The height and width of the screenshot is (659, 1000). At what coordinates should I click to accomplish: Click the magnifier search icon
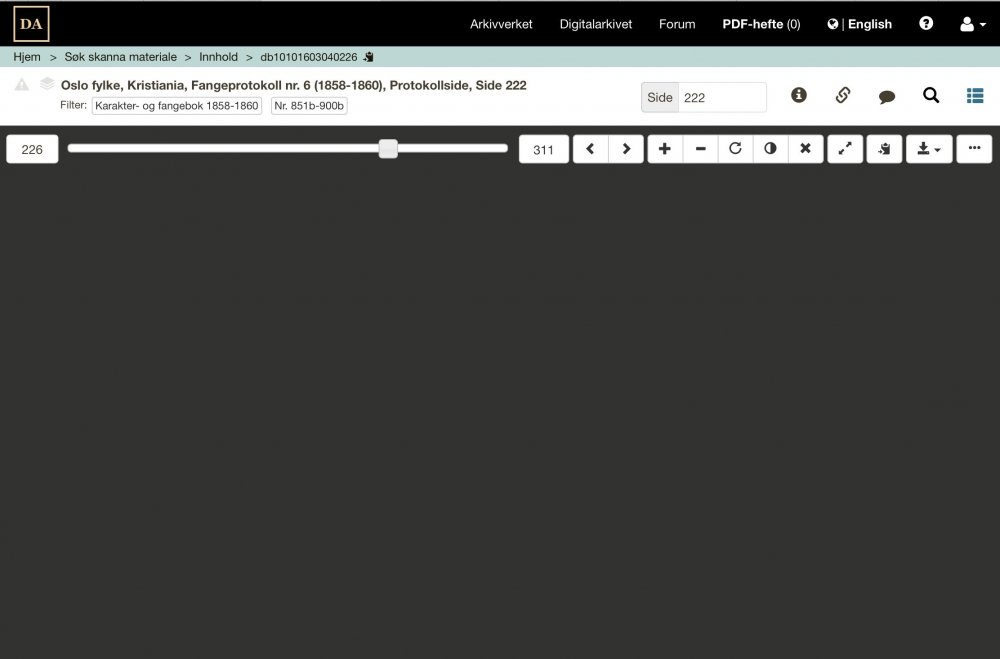tap(931, 95)
